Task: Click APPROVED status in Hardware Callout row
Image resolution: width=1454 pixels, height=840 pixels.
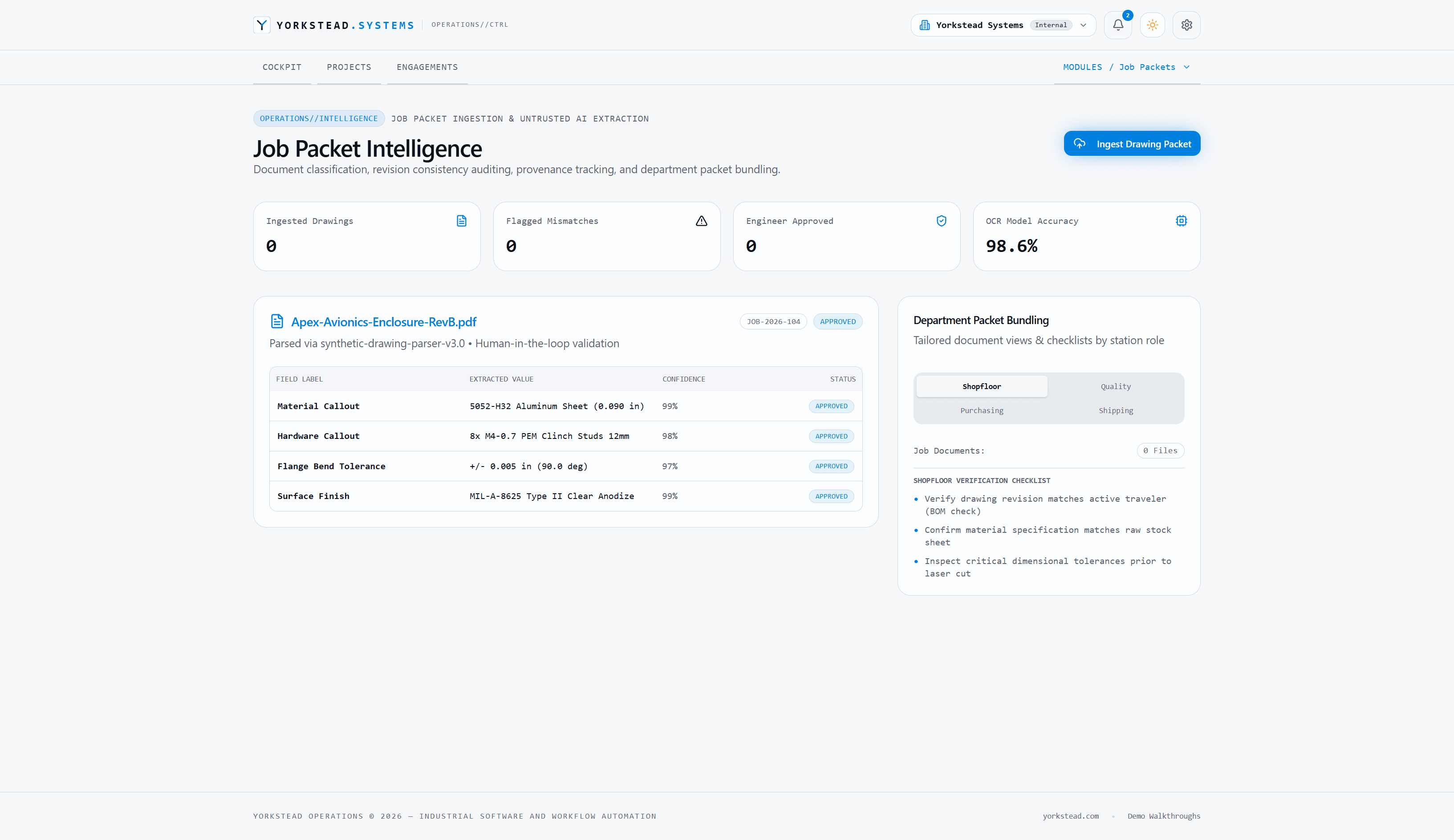Action: pos(831,436)
